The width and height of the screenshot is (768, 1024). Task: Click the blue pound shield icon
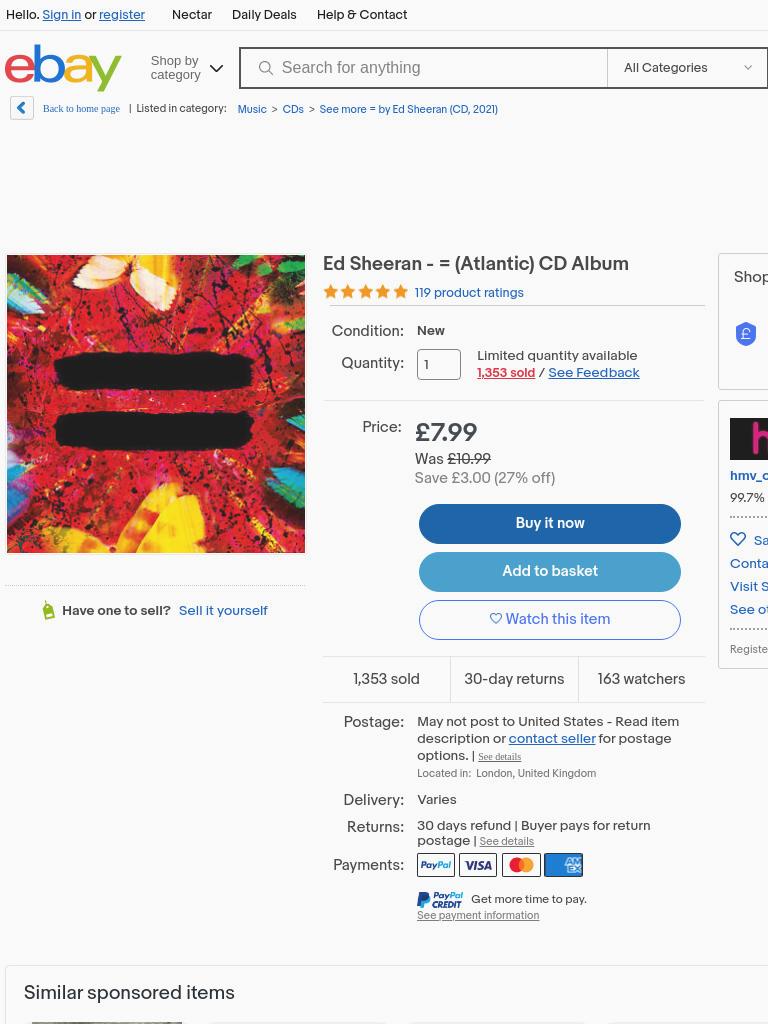746,334
